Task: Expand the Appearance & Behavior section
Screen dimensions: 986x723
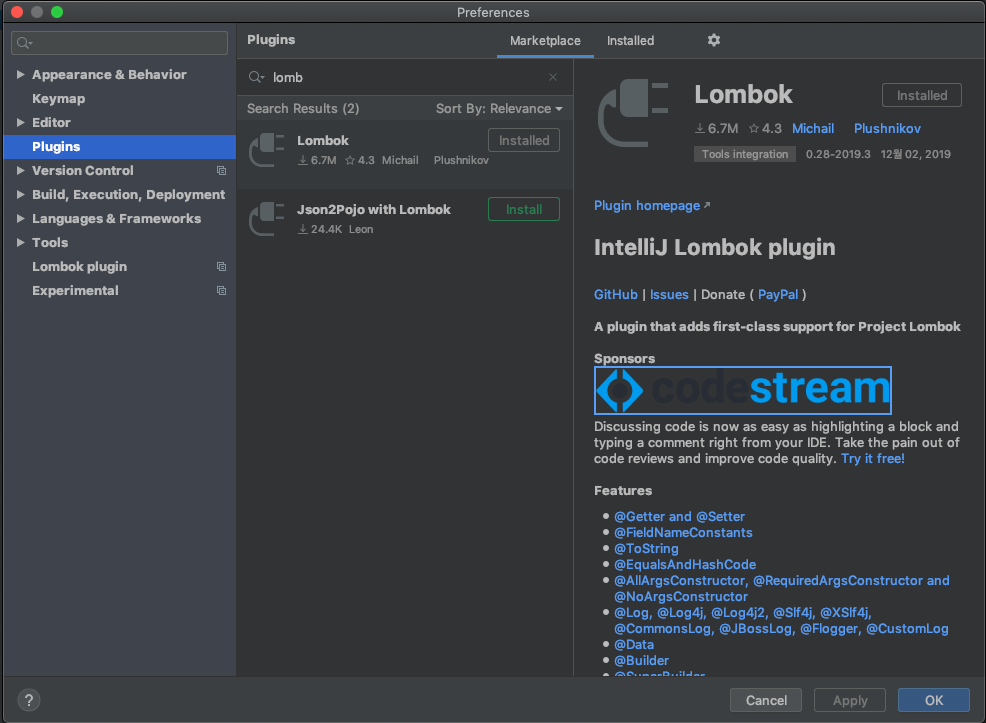Action: [x=21, y=74]
